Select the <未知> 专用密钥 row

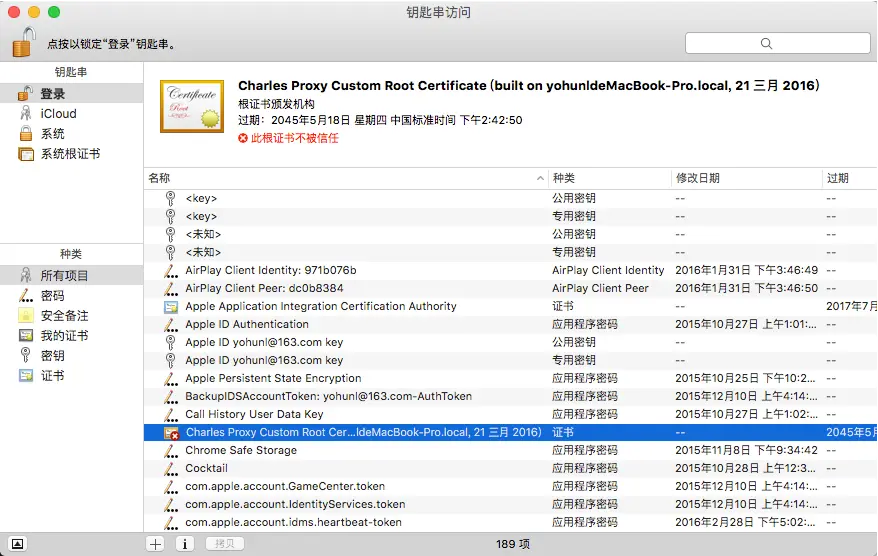pos(510,252)
